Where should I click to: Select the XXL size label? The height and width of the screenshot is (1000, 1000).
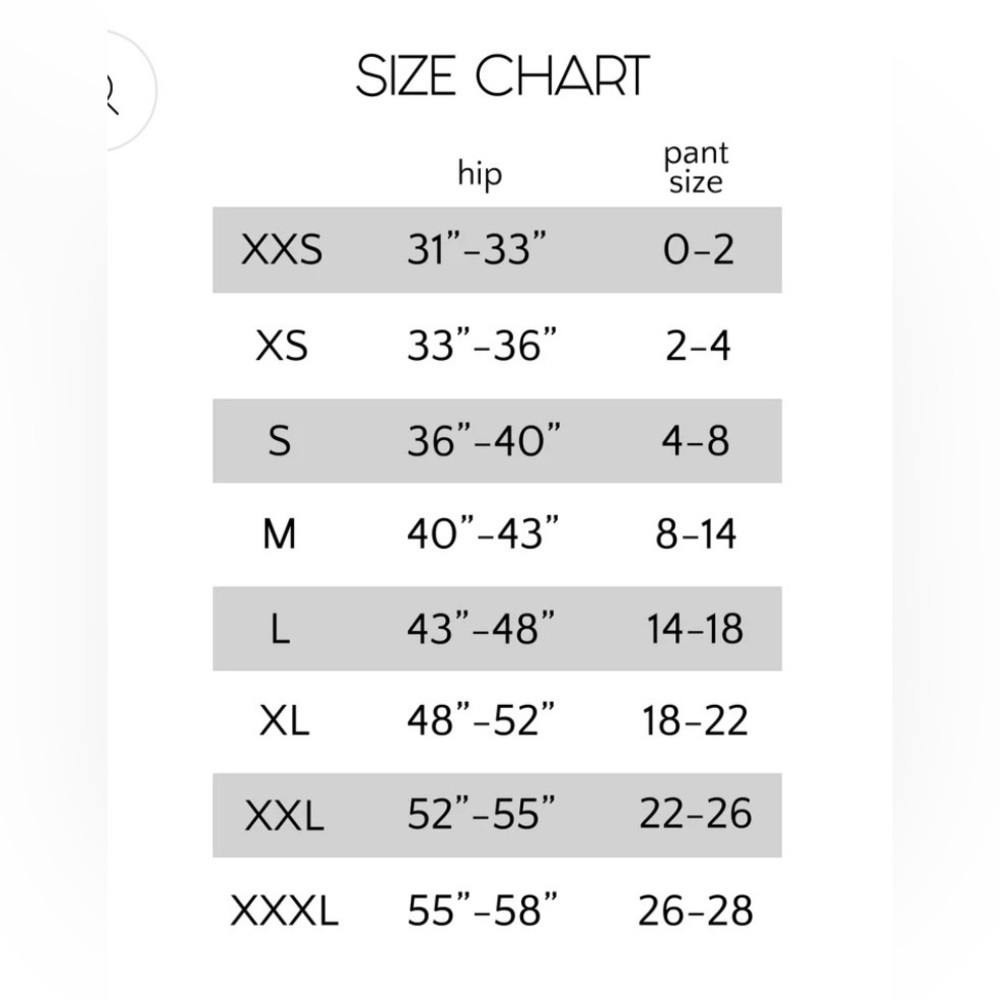284,815
